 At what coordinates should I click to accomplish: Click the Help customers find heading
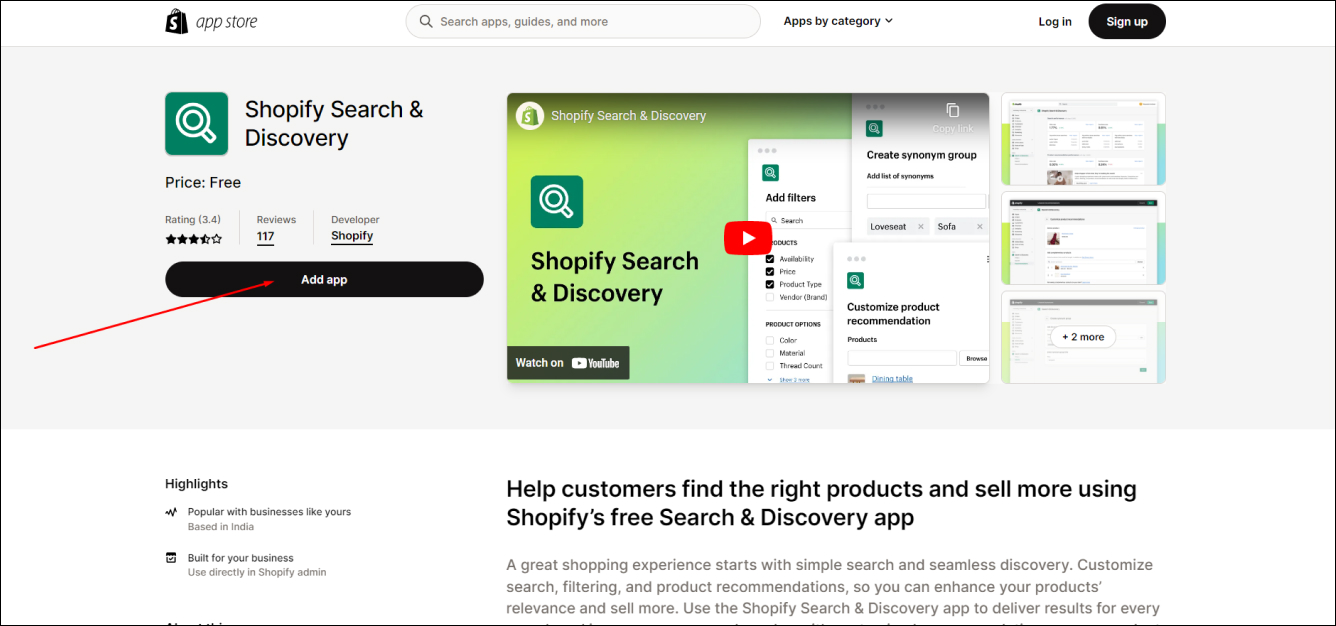pos(821,503)
